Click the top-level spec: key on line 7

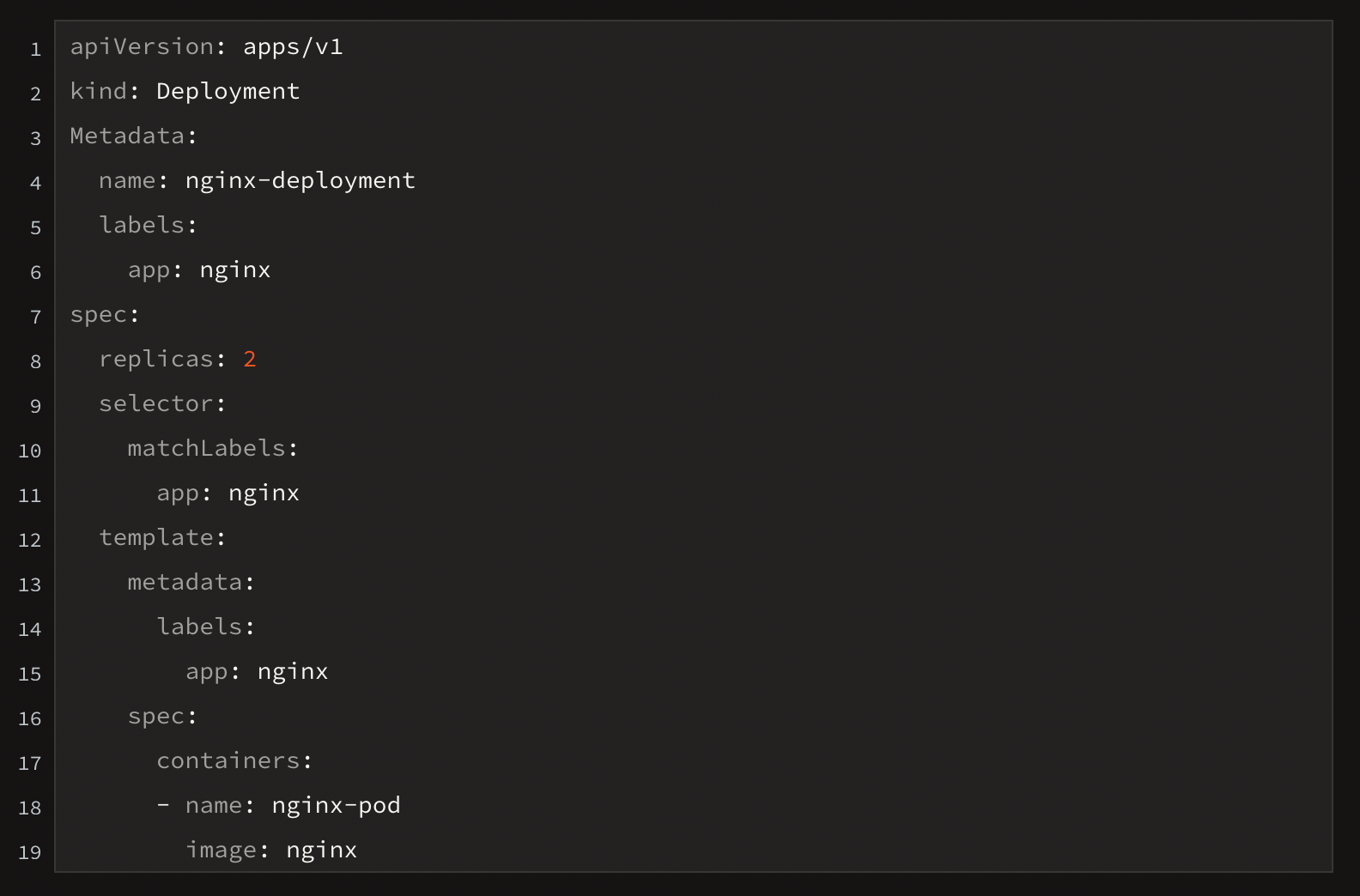click(x=105, y=315)
